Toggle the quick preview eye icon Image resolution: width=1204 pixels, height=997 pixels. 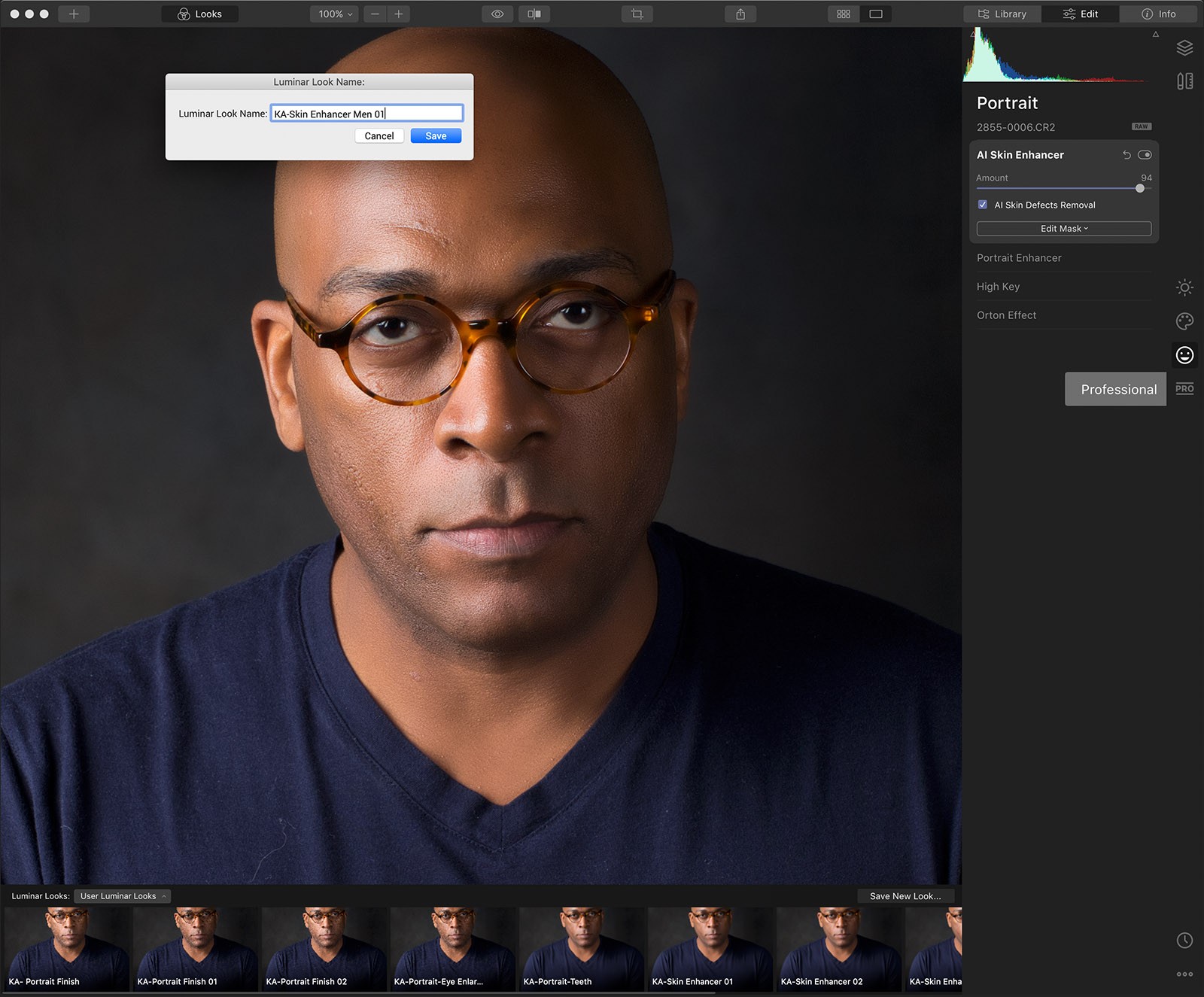[x=497, y=14]
